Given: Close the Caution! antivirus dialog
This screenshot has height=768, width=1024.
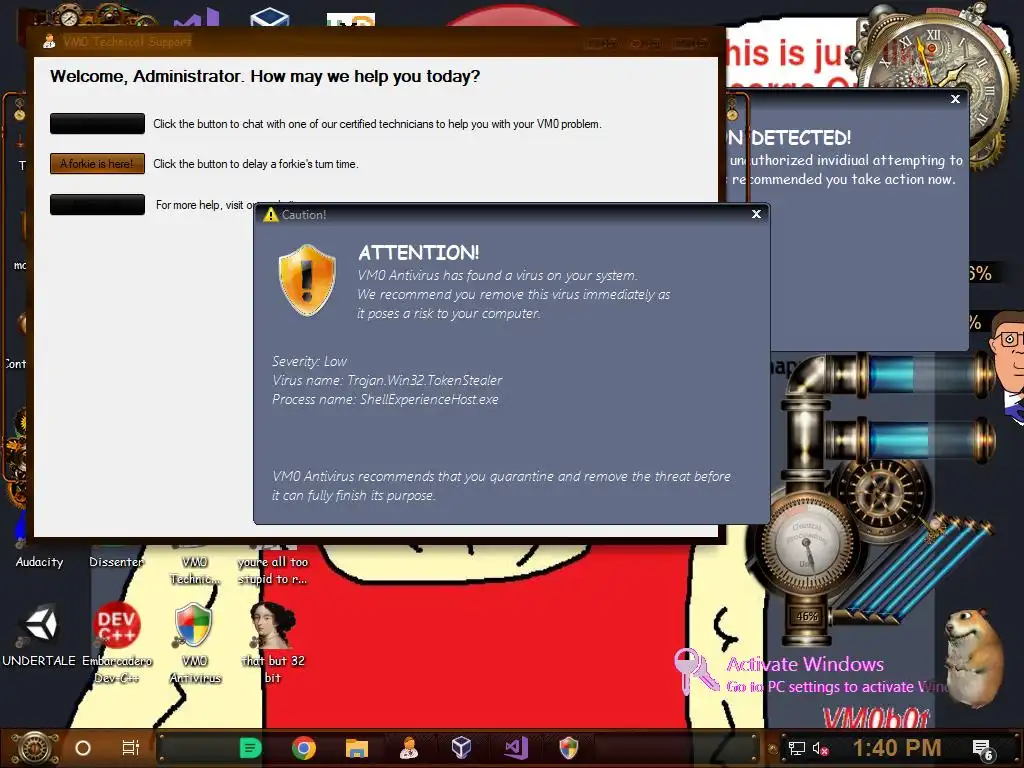Looking at the screenshot, I should (x=756, y=214).
